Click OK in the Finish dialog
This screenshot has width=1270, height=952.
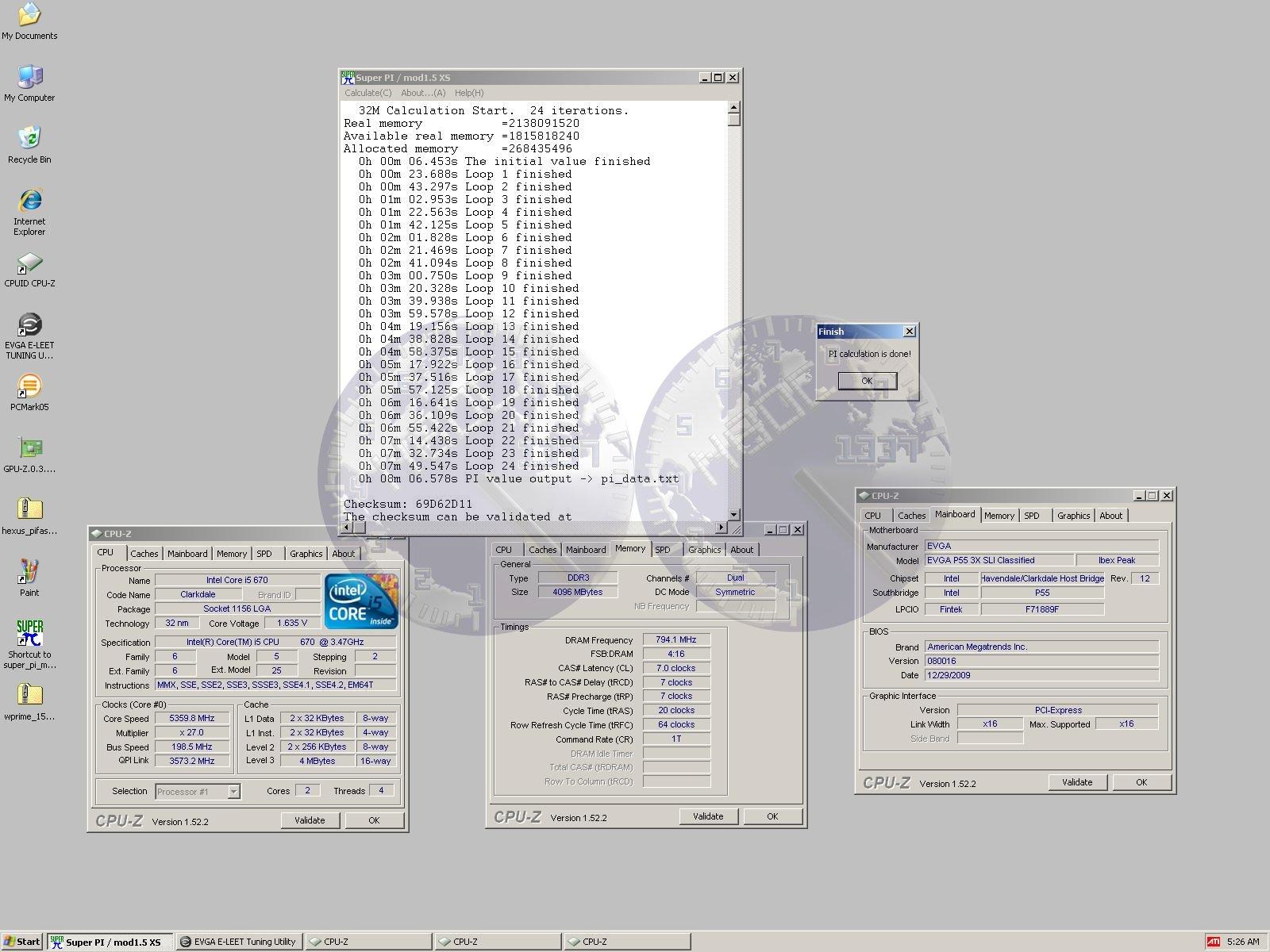tap(868, 381)
